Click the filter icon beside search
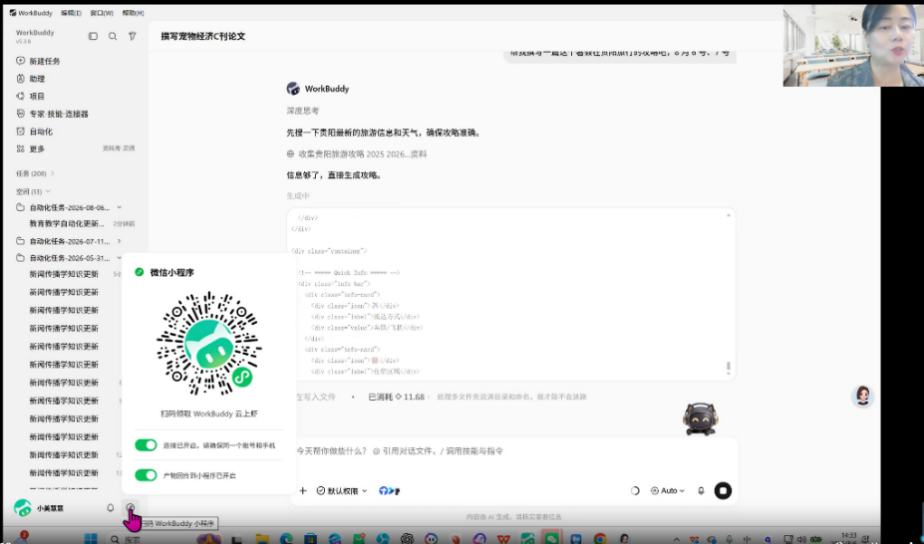The width and height of the screenshot is (924, 544). coord(133,36)
